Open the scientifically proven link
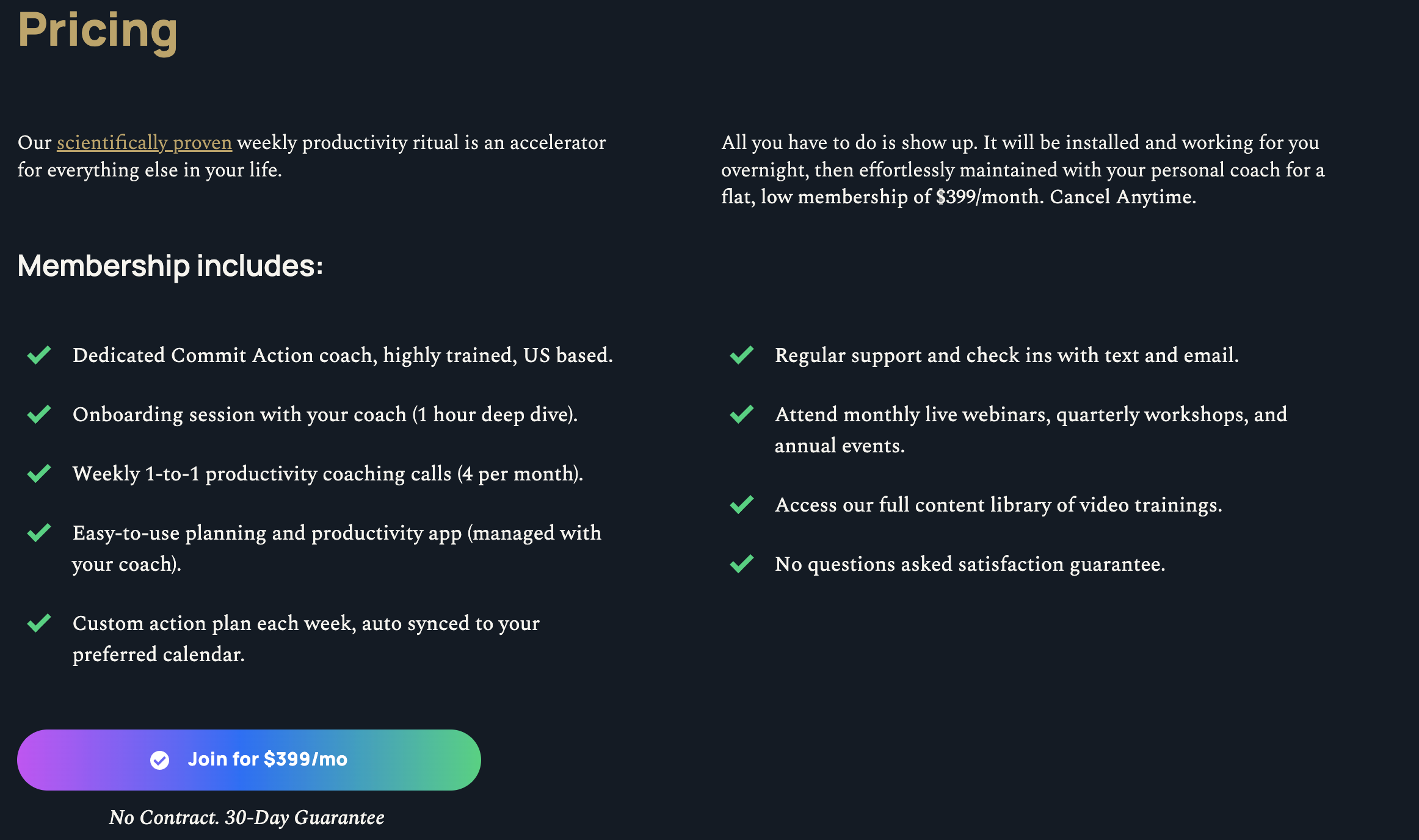The image size is (1419, 840). tap(144, 143)
